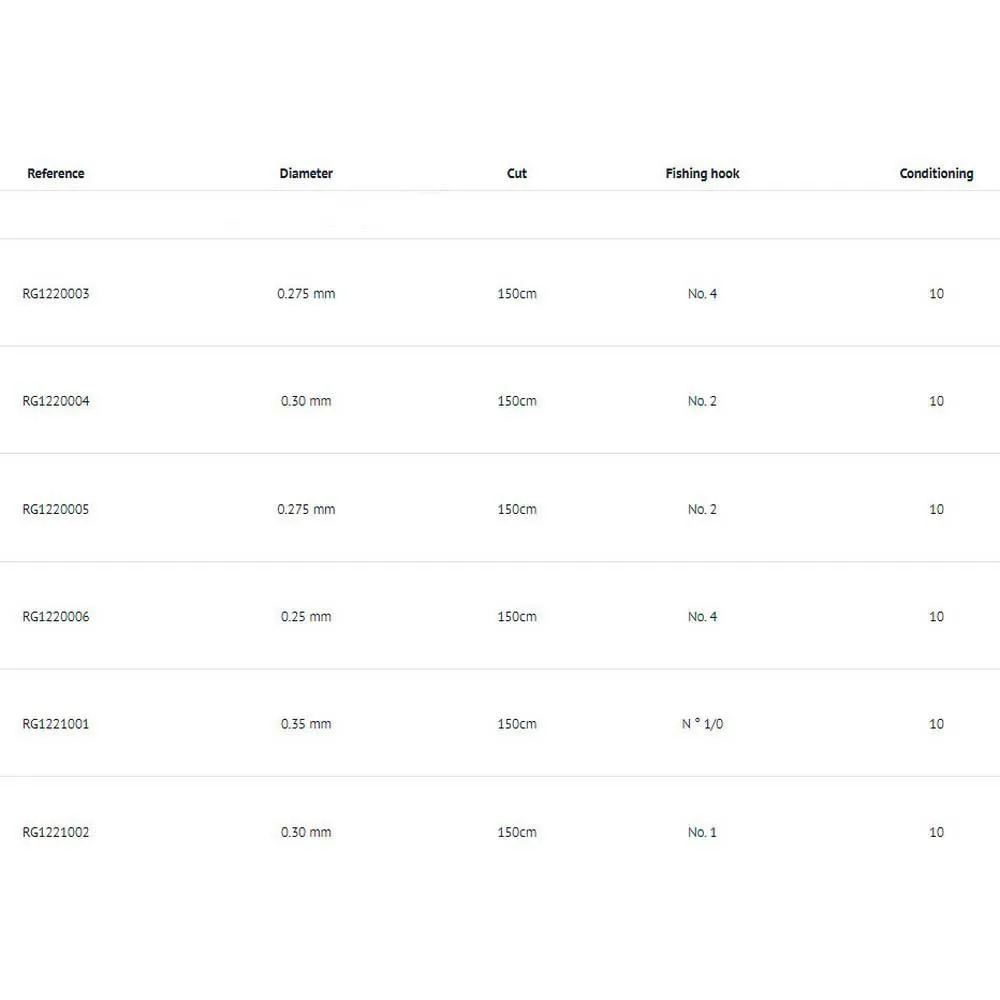This screenshot has height=1000, width=1000.
Task: Choose the RG1220006 reference entry
Action: tap(56, 617)
